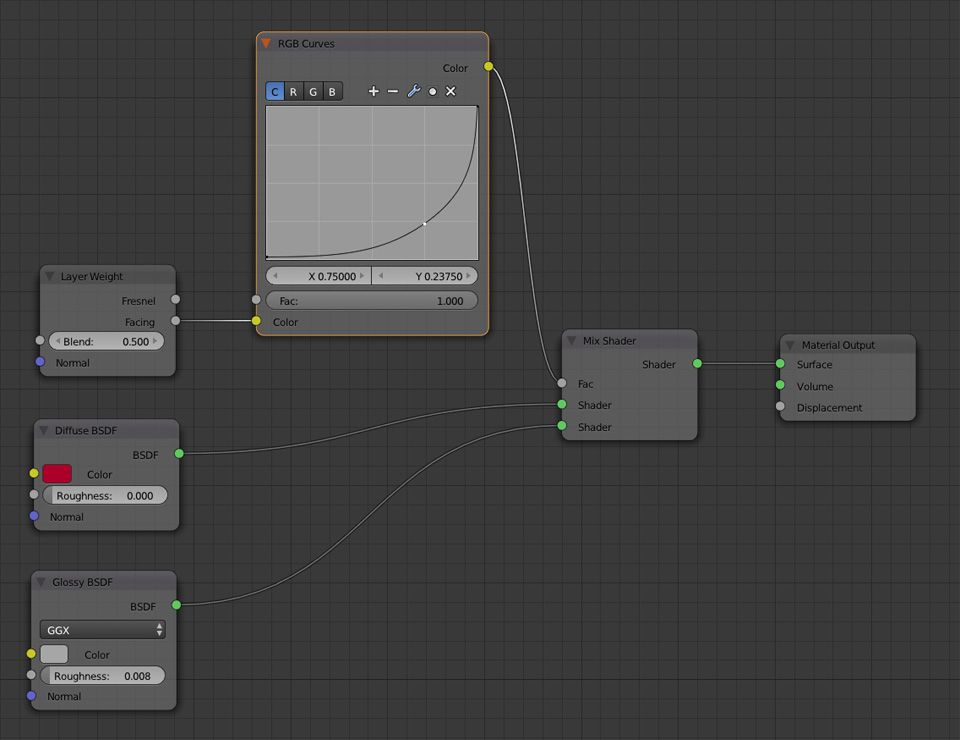Open the red Diffuse BSDF color swatch
Screen dimensions: 960x740
pyautogui.click(x=58, y=474)
